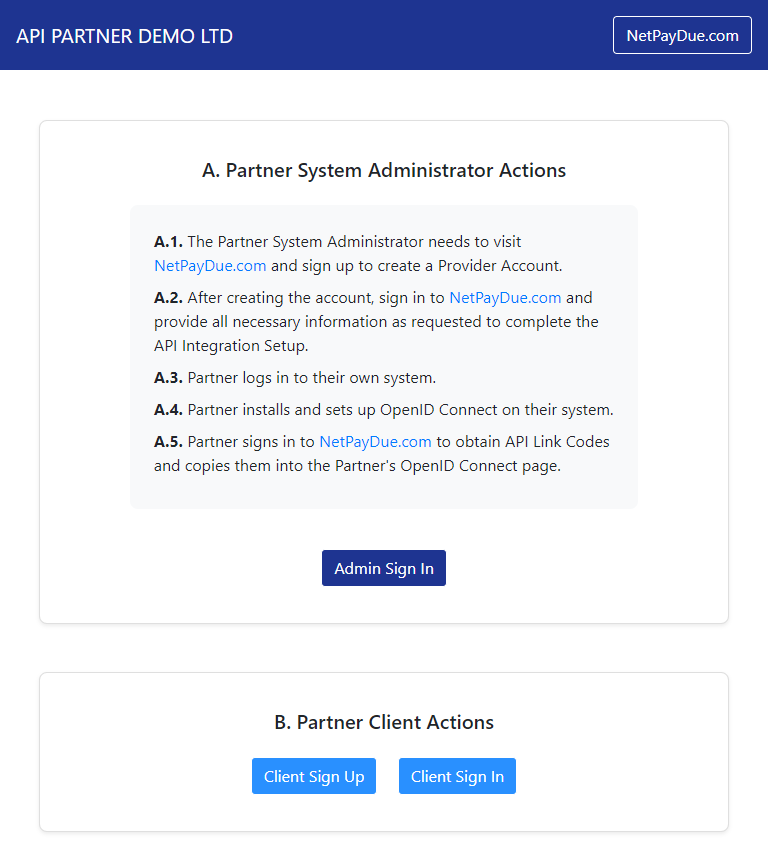Visit the NetPayDue.com link in step A.5
The width and height of the screenshot is (768, 867).
pos(375,442)
